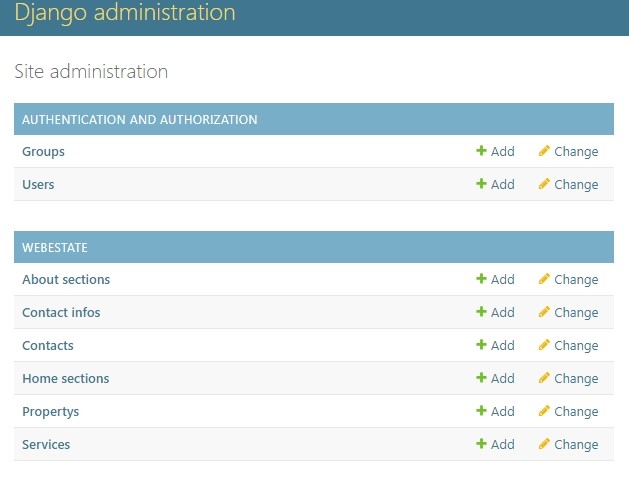Select the Change text for Services
This screenshot has width=629, height=499.
pyautogui.click(x=576, y=444)
